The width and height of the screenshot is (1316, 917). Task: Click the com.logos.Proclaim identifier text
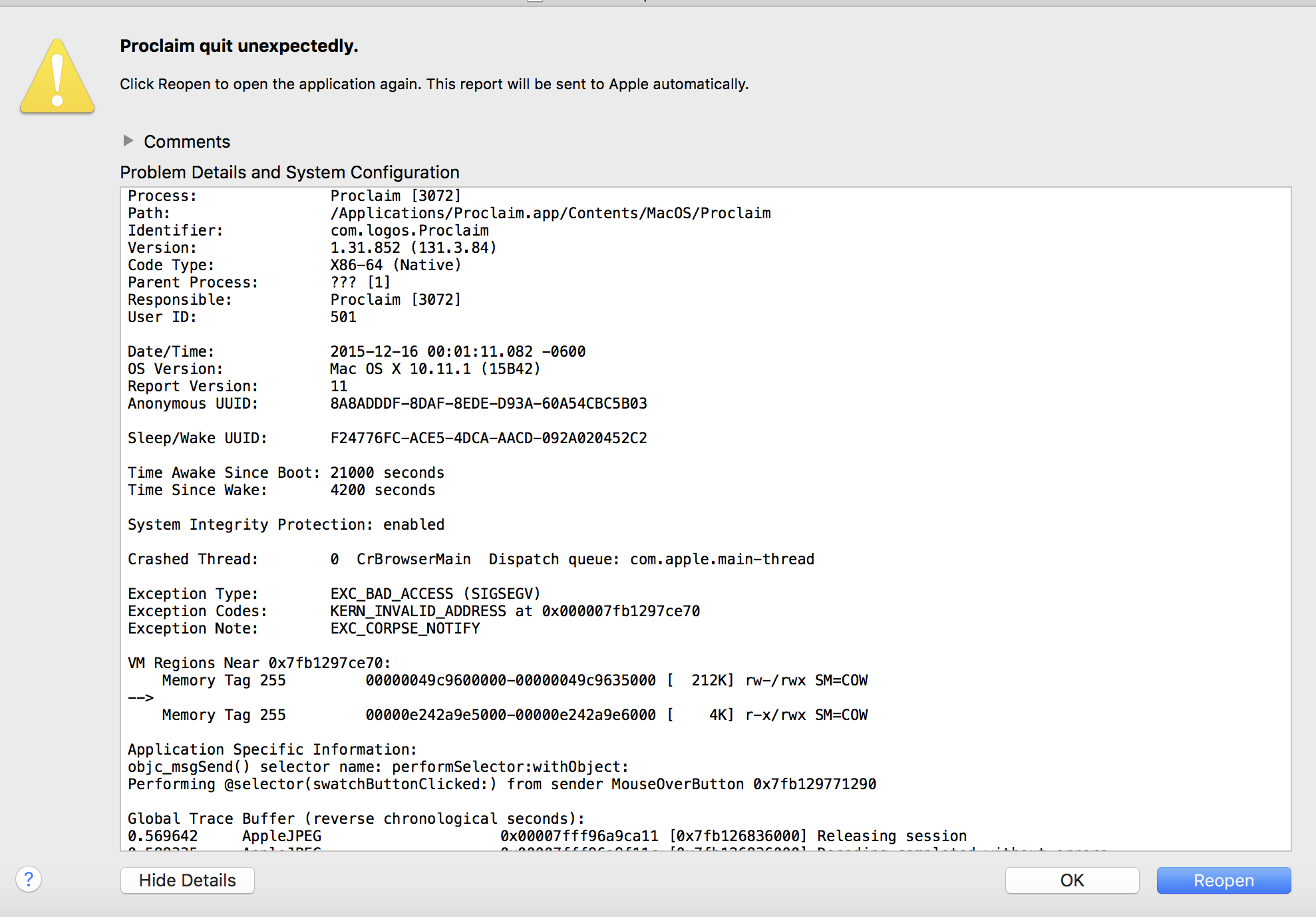tap(409, 230)
